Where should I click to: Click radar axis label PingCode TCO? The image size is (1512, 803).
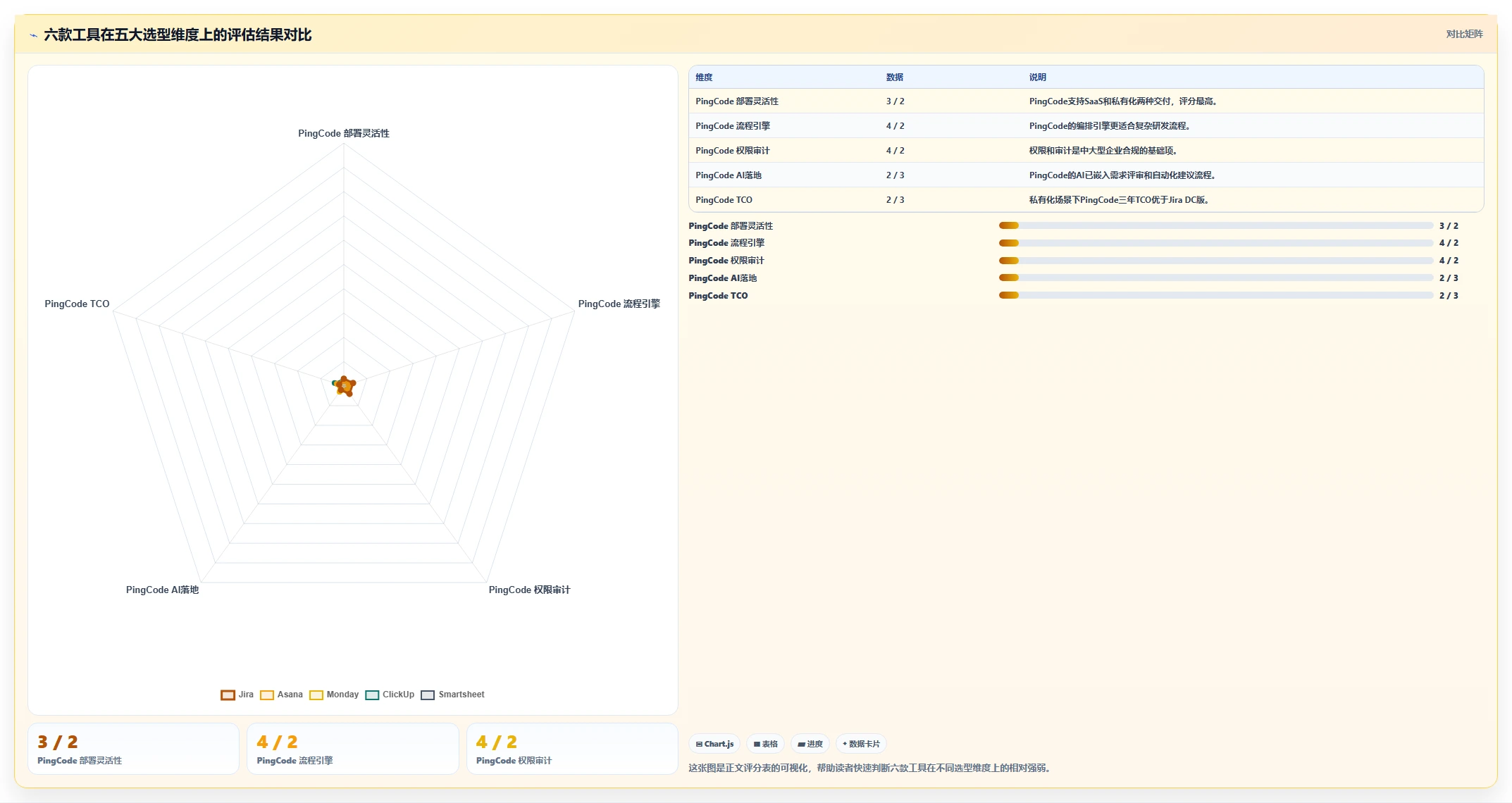point(77,304)
